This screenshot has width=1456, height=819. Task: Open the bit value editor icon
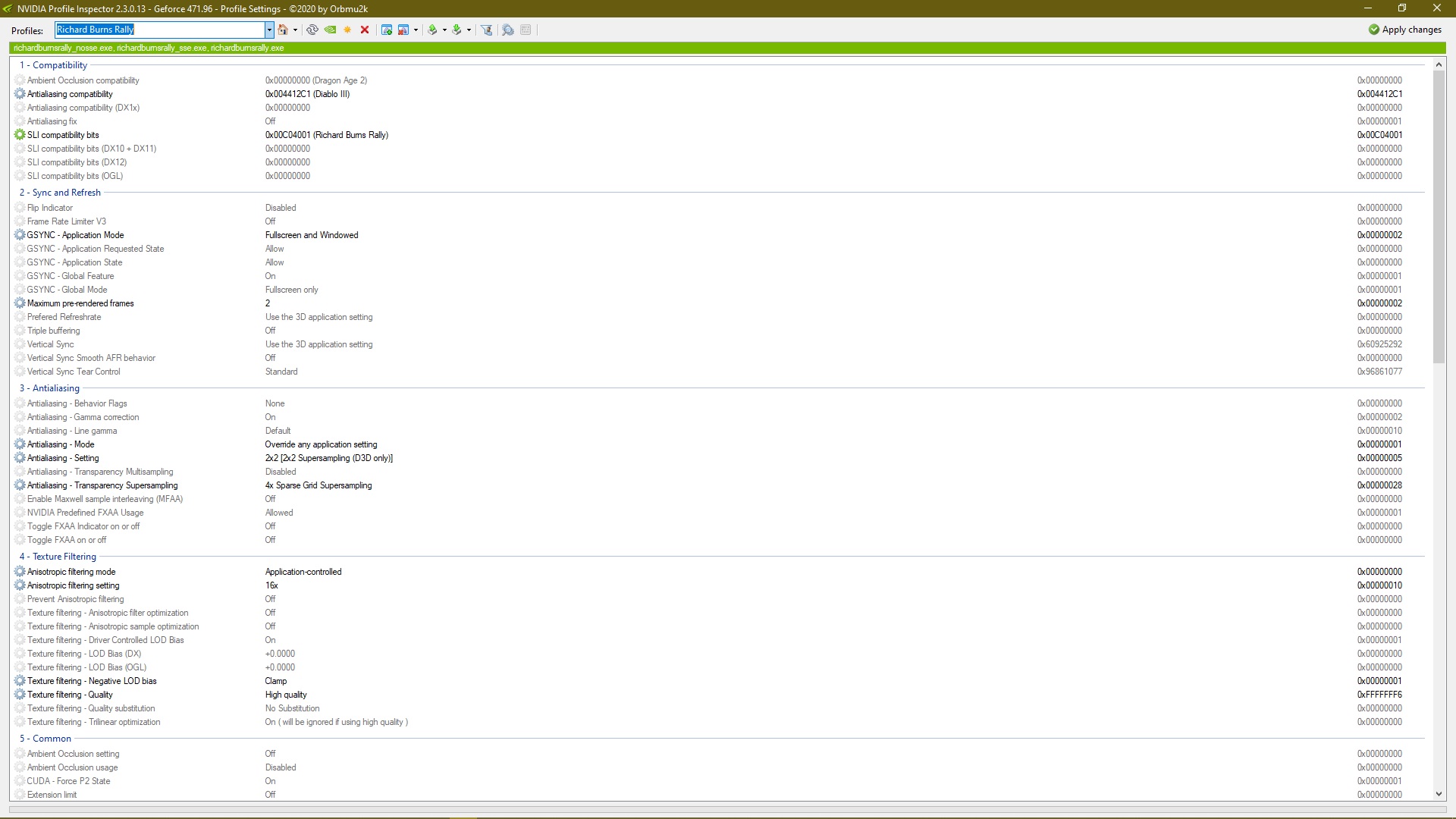[526, 30]
